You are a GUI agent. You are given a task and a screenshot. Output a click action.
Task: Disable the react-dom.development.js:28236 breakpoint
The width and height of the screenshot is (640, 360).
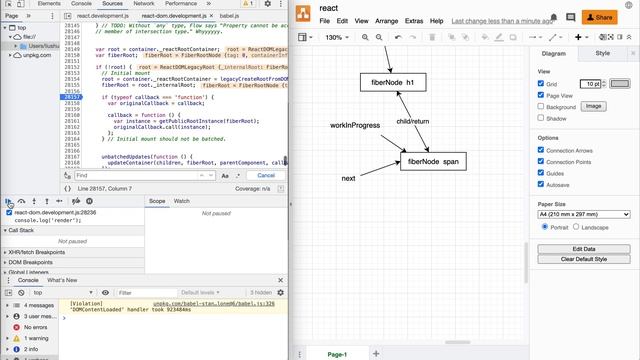[x=9, y=213]
